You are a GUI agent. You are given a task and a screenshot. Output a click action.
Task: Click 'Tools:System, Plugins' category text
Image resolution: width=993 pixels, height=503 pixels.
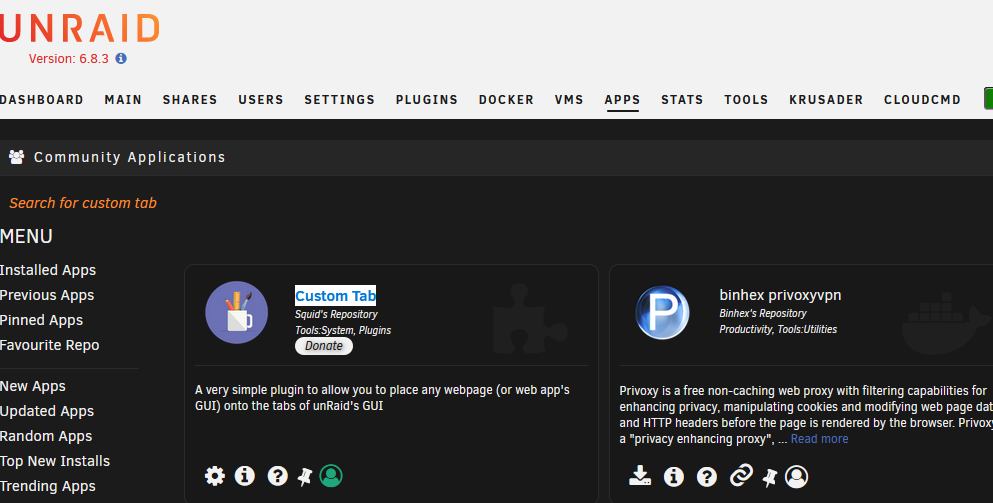(x=343, y=330)
